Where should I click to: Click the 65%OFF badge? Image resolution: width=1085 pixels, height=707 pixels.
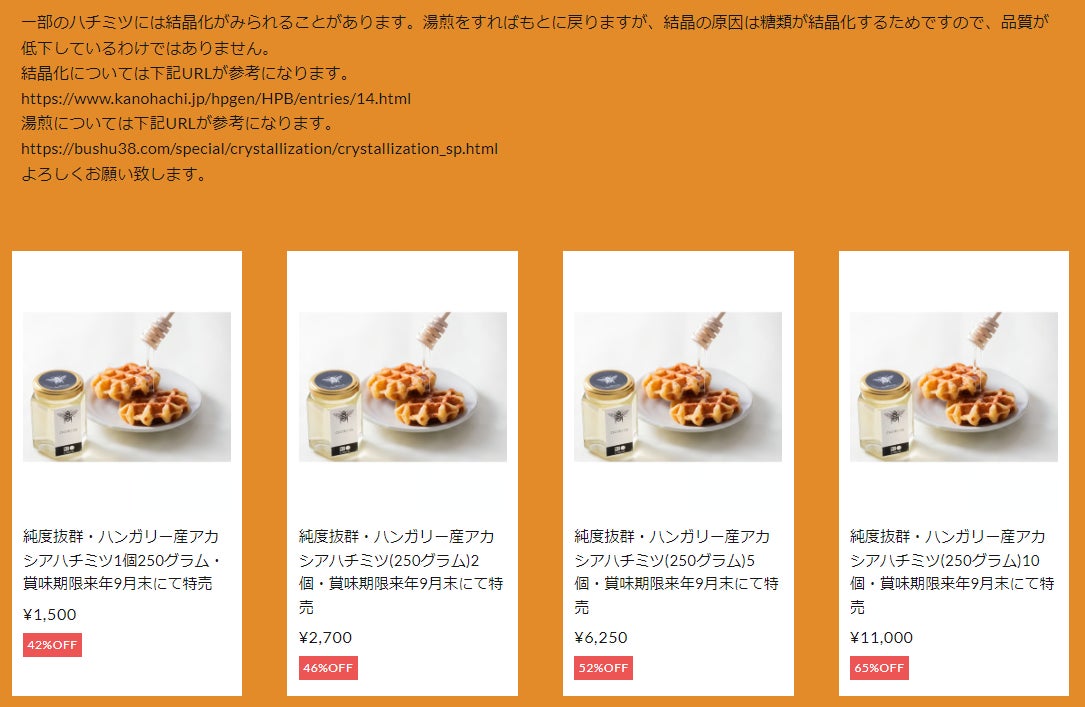click(879, 668)
